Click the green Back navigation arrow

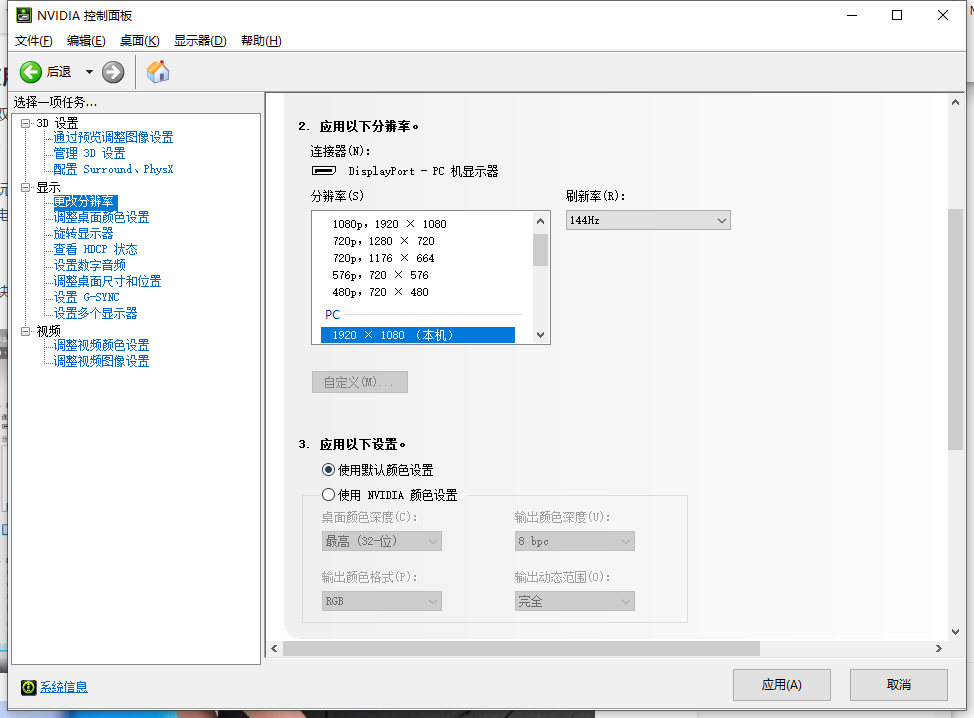click(30, 71)
